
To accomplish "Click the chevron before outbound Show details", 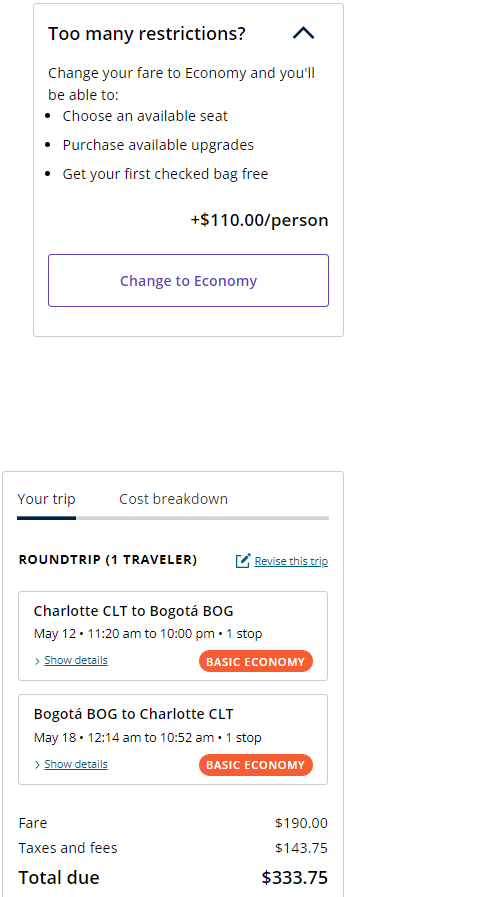I will coord(38,661).
